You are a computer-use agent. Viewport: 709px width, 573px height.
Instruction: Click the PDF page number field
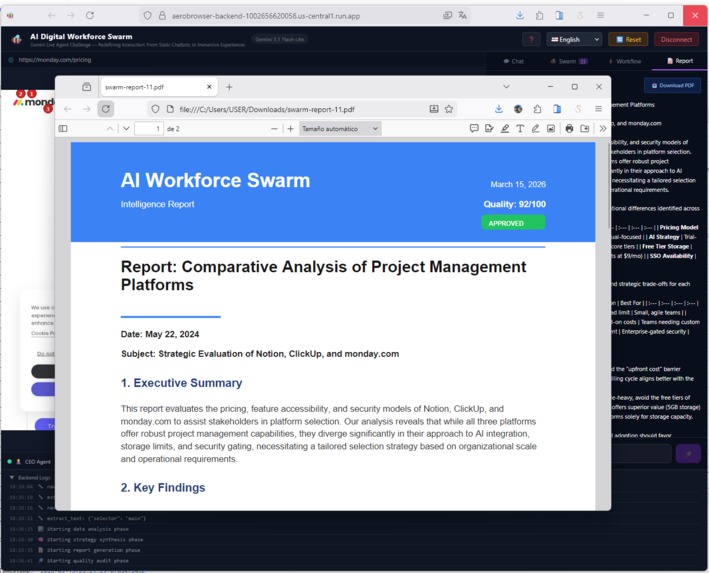point(149,129)
